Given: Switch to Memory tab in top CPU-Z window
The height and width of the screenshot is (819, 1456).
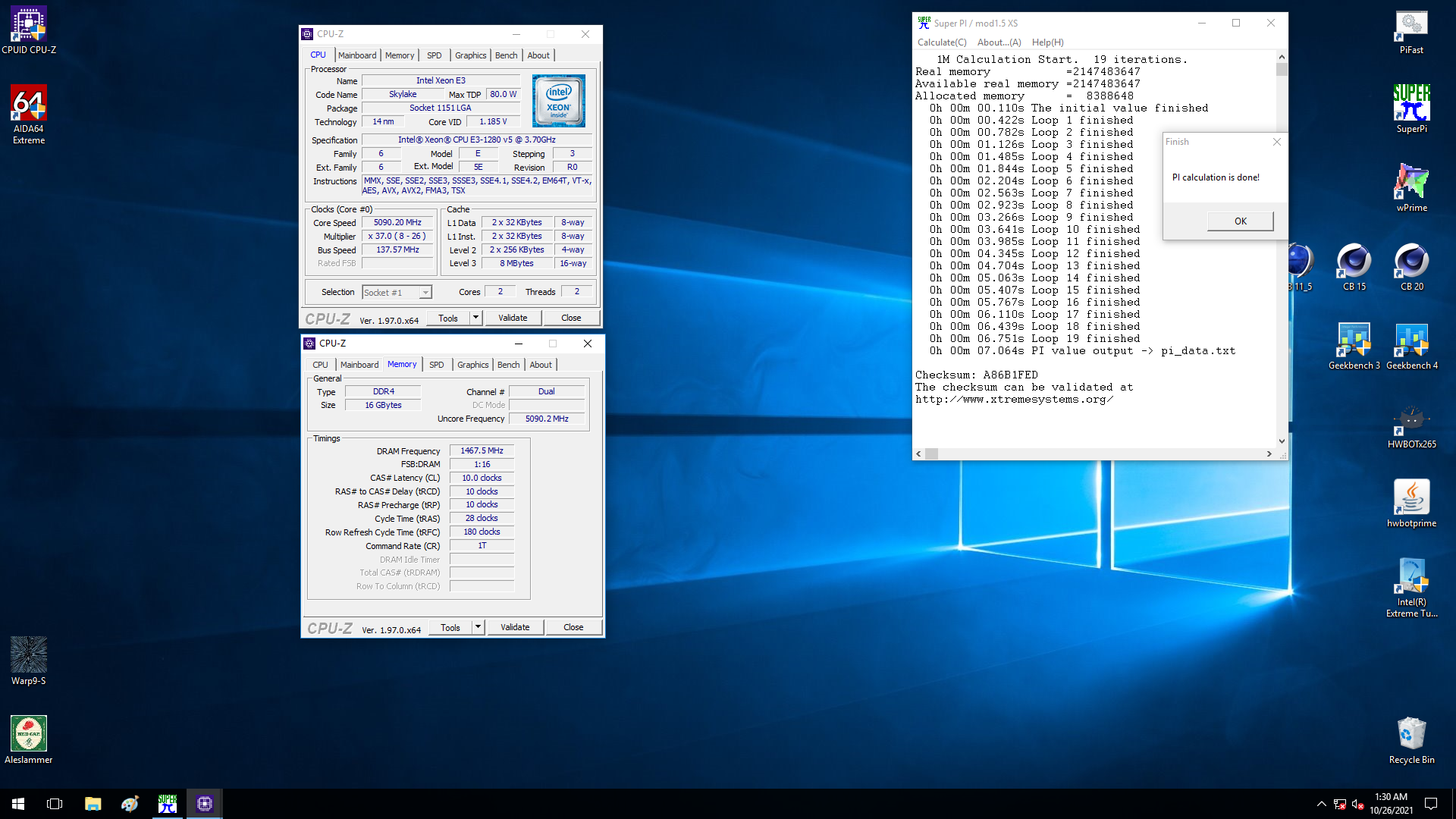Looking at the screenshot, I should [x=400, y=55].
